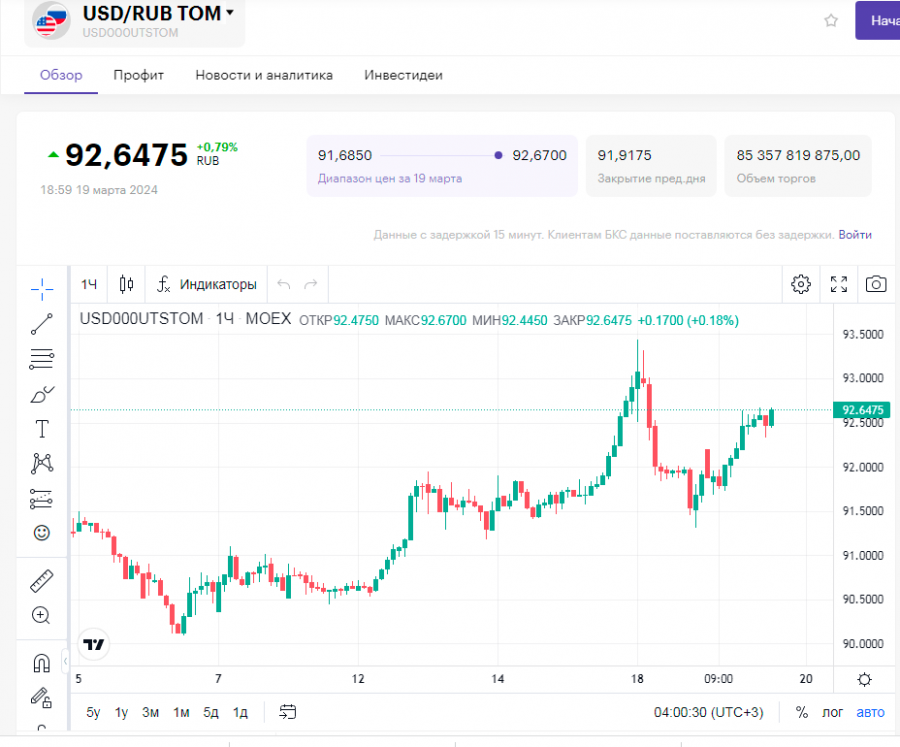Toggle the magnet snapping mode

pyautogui.click(x=42, y=663)
